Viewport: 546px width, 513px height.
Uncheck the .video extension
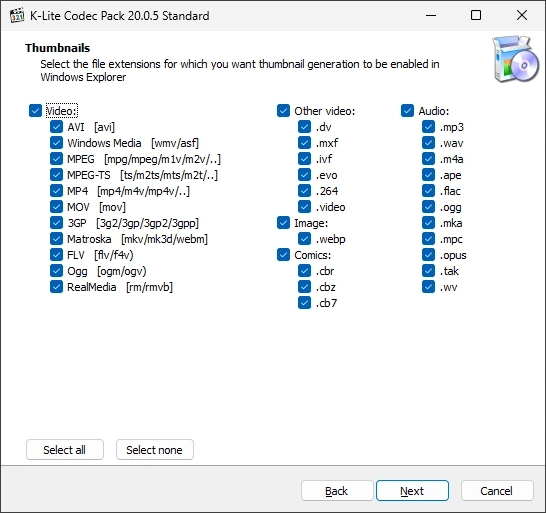click(304, 207)
